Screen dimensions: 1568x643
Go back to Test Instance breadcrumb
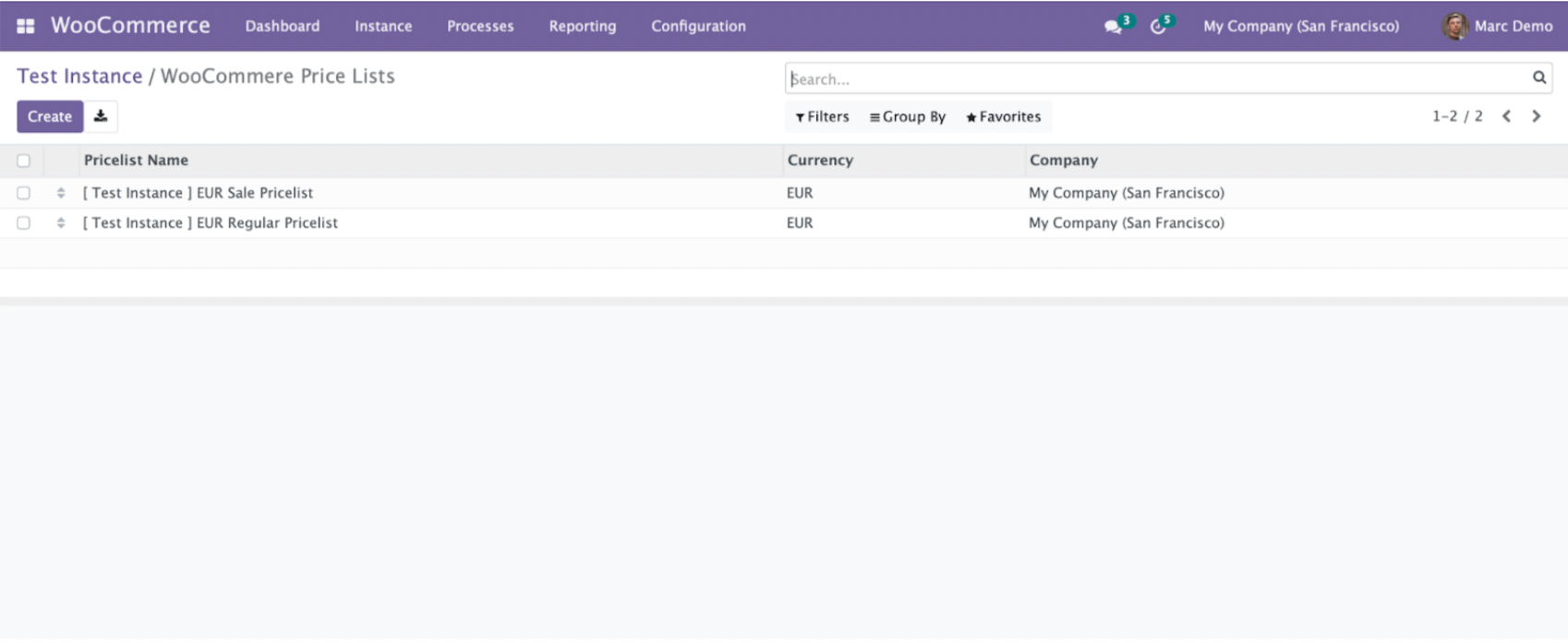(x=79, y=77)
